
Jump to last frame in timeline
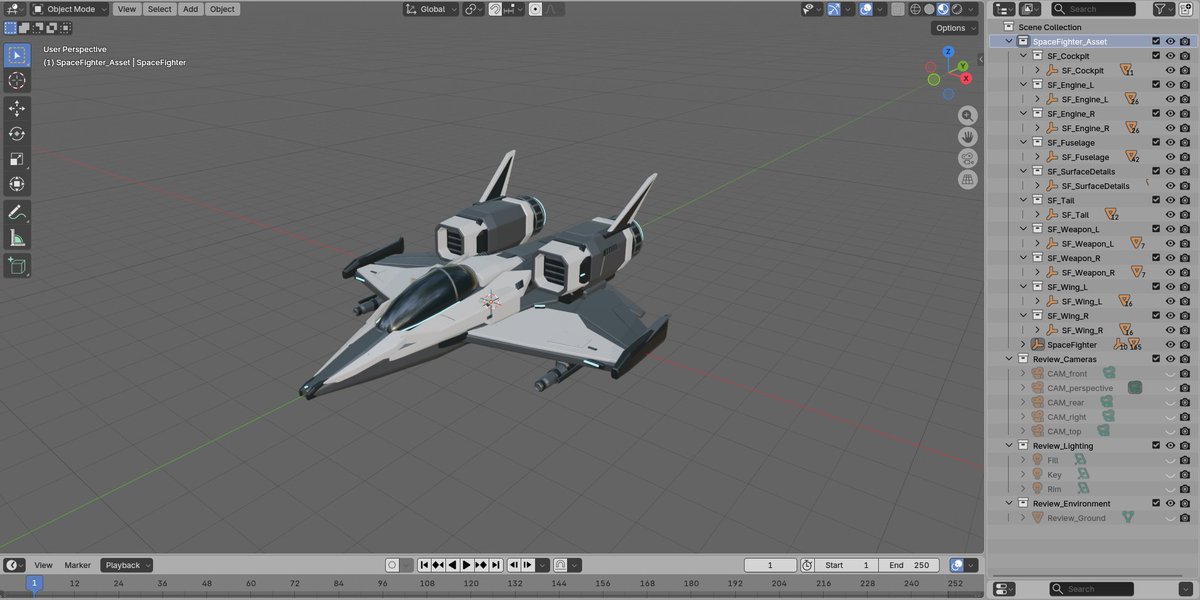tap(496, 565)
